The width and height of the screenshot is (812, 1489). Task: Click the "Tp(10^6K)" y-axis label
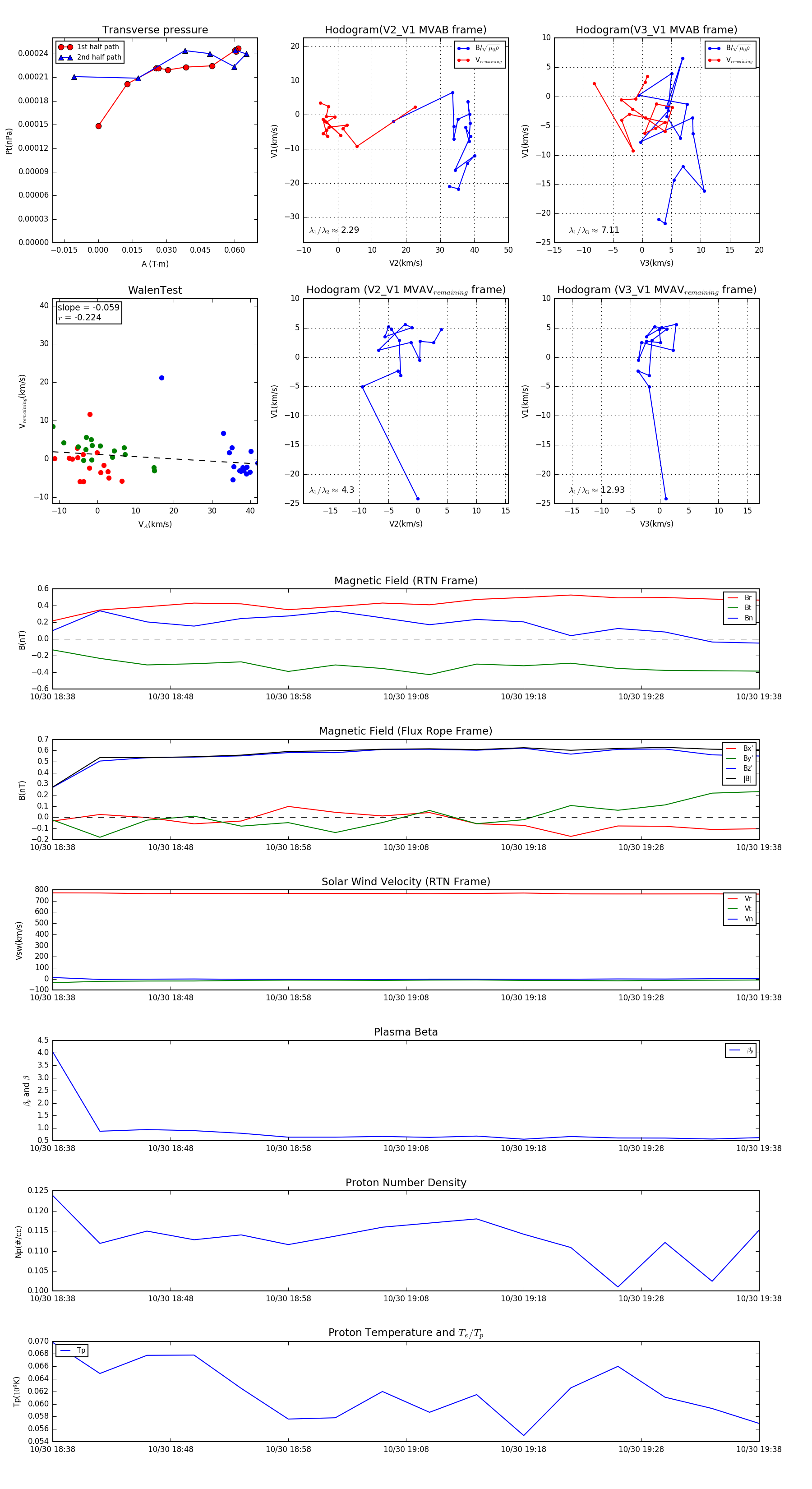tap(17, 1392)
